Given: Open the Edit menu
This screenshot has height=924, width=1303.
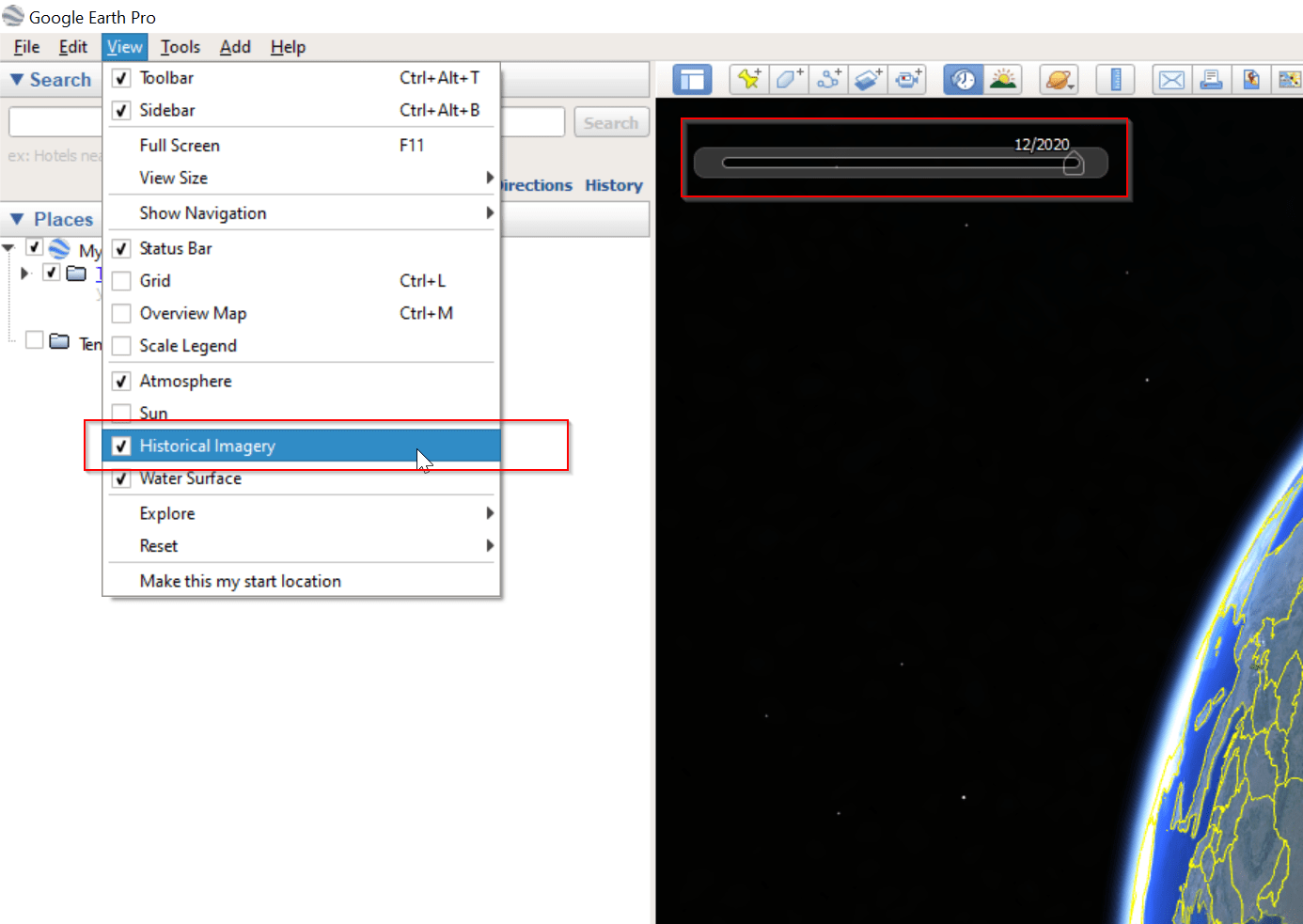Looking at the screenshot, I should pos(72,47).
